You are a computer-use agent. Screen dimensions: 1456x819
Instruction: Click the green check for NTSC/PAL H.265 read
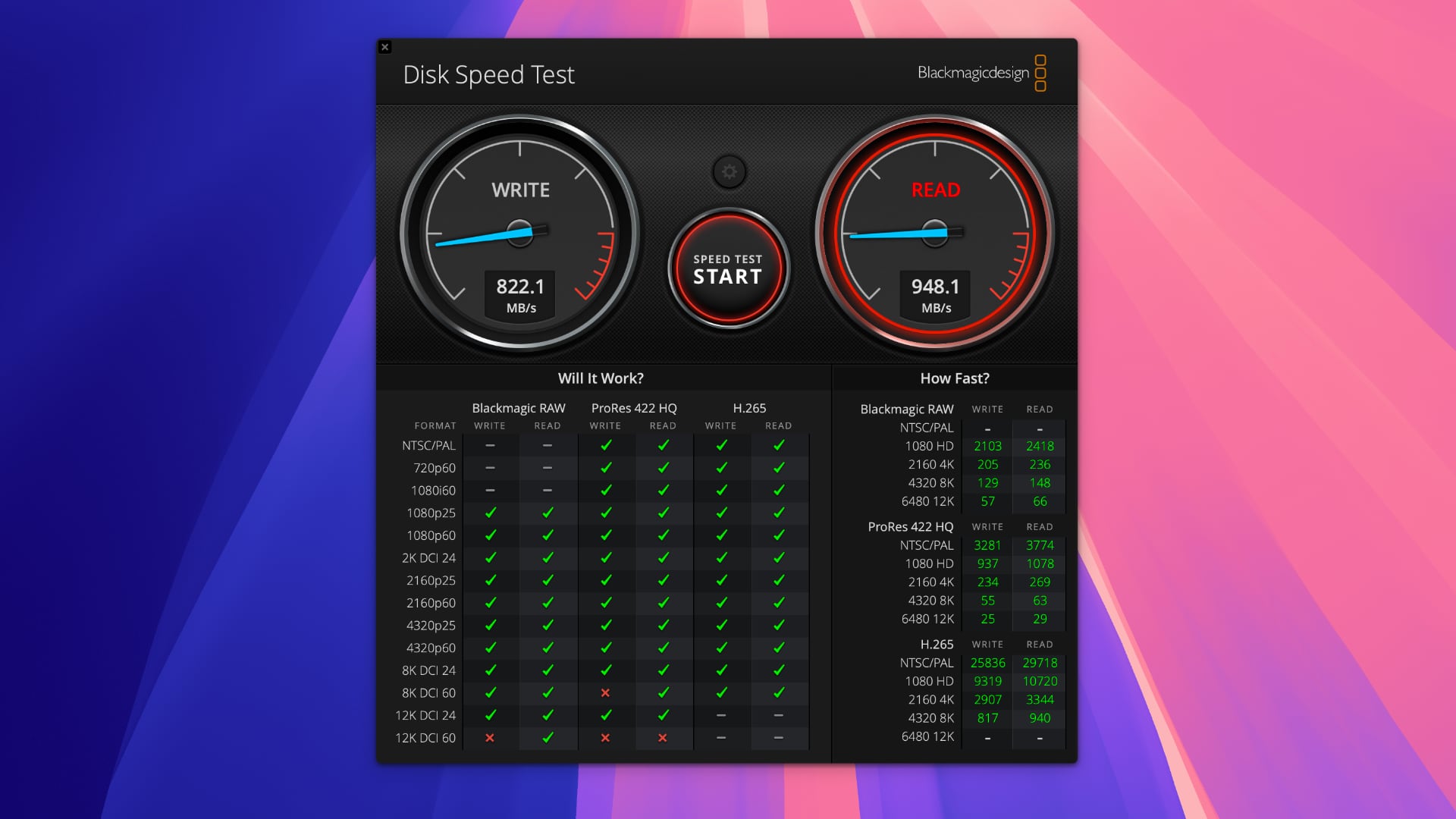point(779,446)
